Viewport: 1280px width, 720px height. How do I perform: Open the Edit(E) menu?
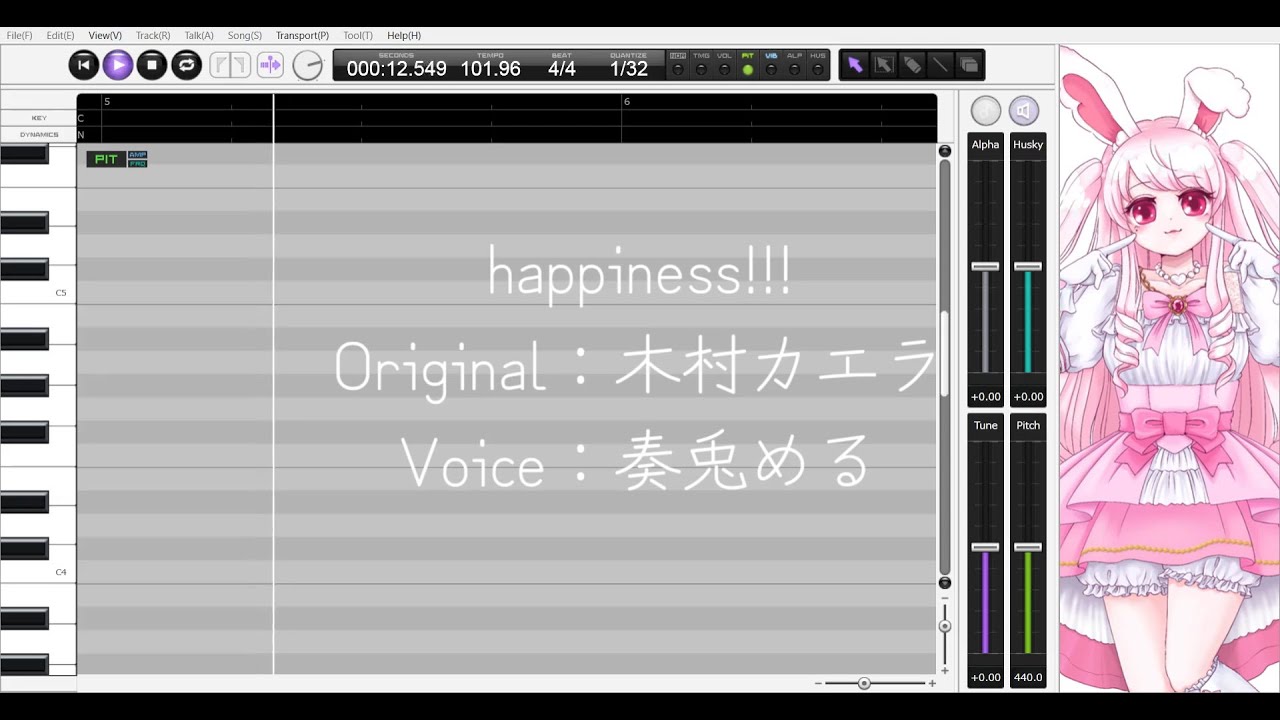60,35
